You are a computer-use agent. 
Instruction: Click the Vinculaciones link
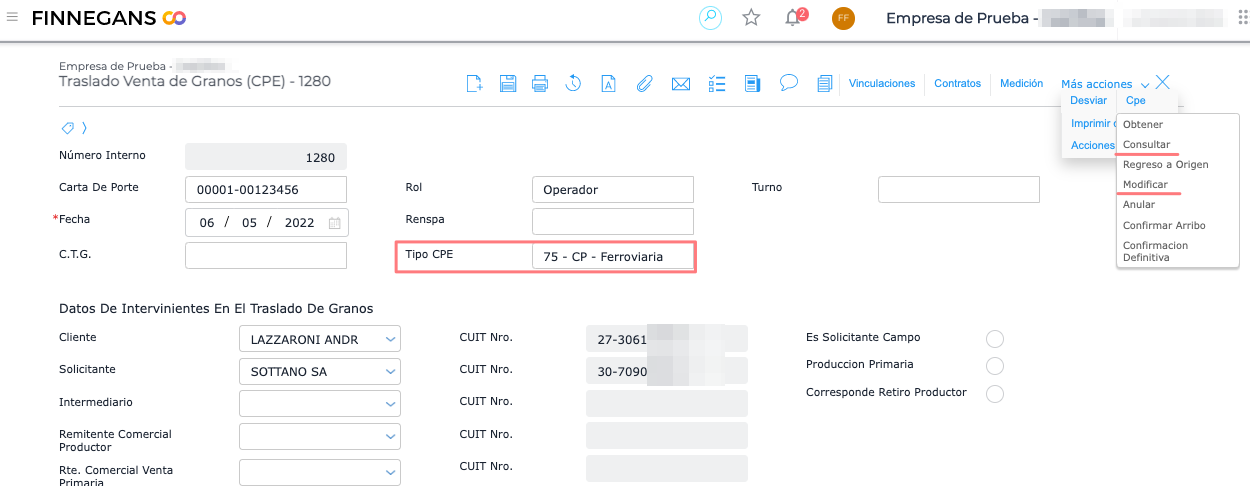pyautogui.click(x=881, y=84)
